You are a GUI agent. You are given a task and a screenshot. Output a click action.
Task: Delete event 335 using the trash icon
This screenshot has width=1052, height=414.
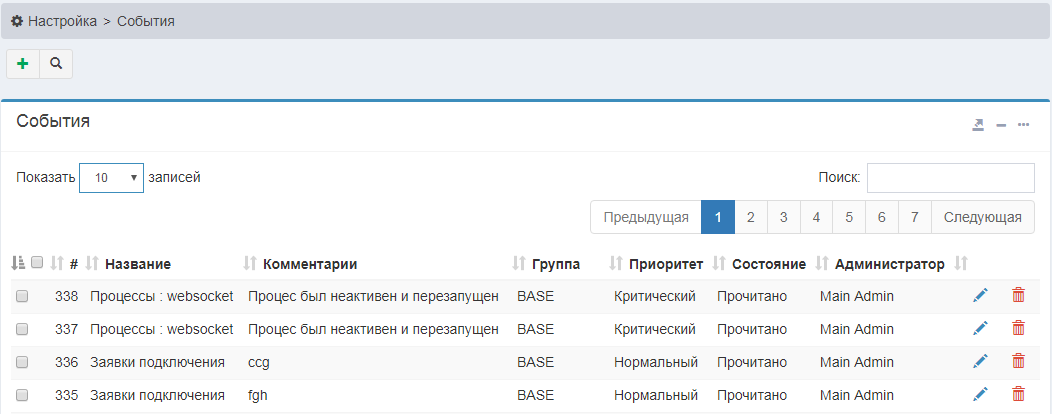click(x=1018, y=394)
